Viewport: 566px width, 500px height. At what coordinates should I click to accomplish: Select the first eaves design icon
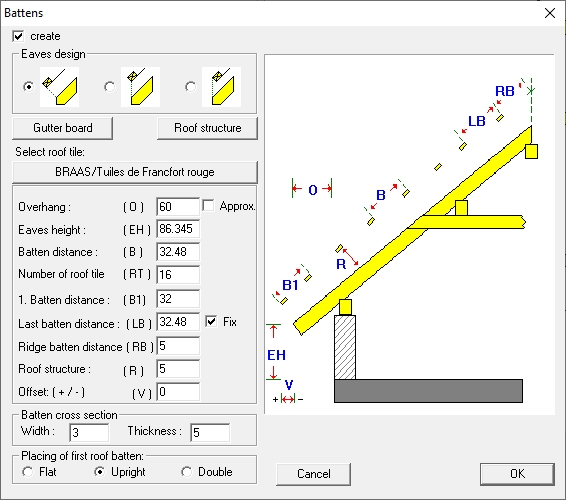pos(59,87)
